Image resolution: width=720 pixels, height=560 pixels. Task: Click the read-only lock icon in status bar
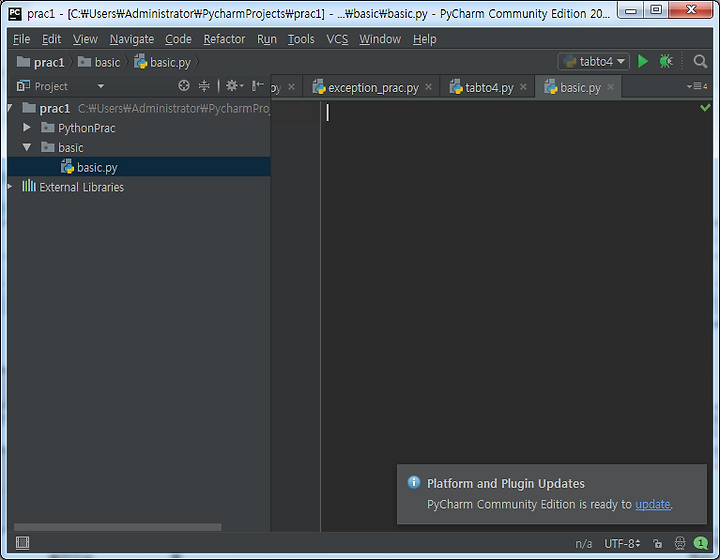point(658,544)
